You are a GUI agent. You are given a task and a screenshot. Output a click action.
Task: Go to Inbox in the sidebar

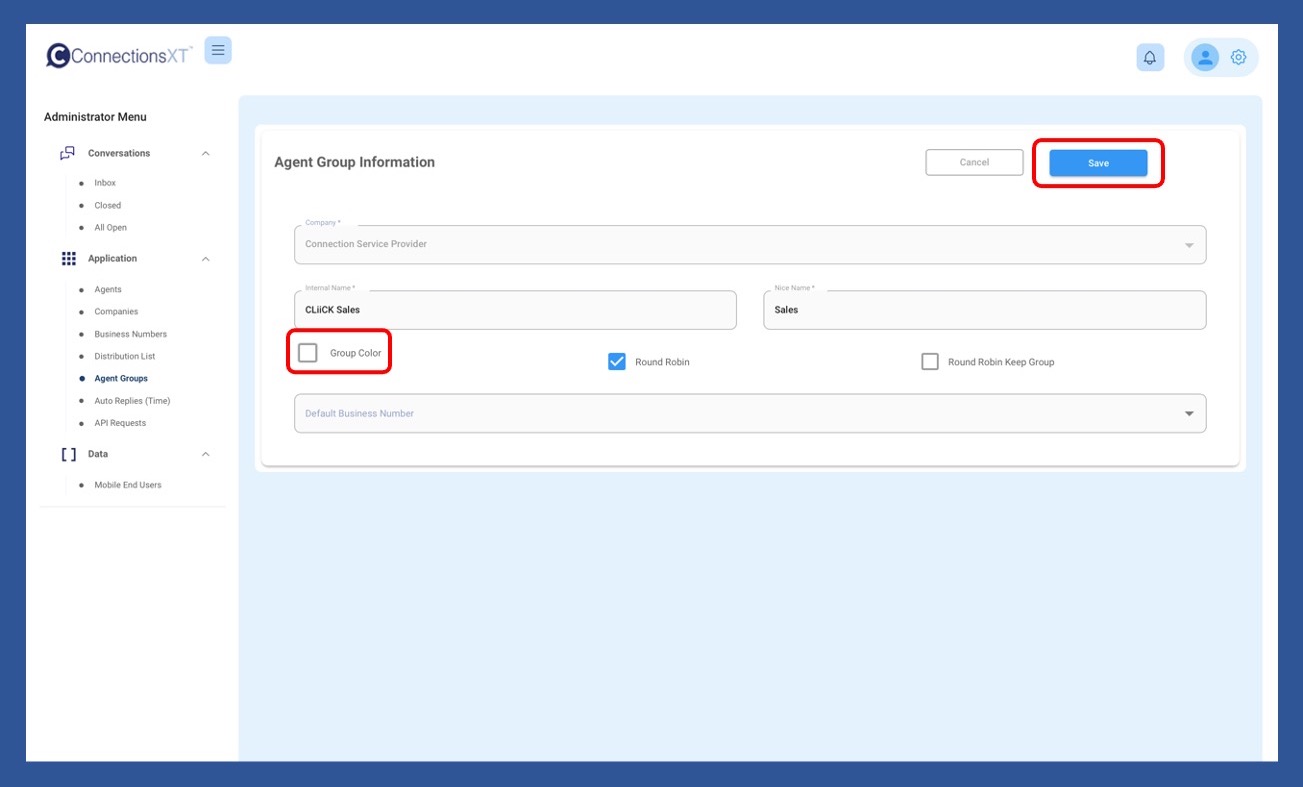(105, 183)
